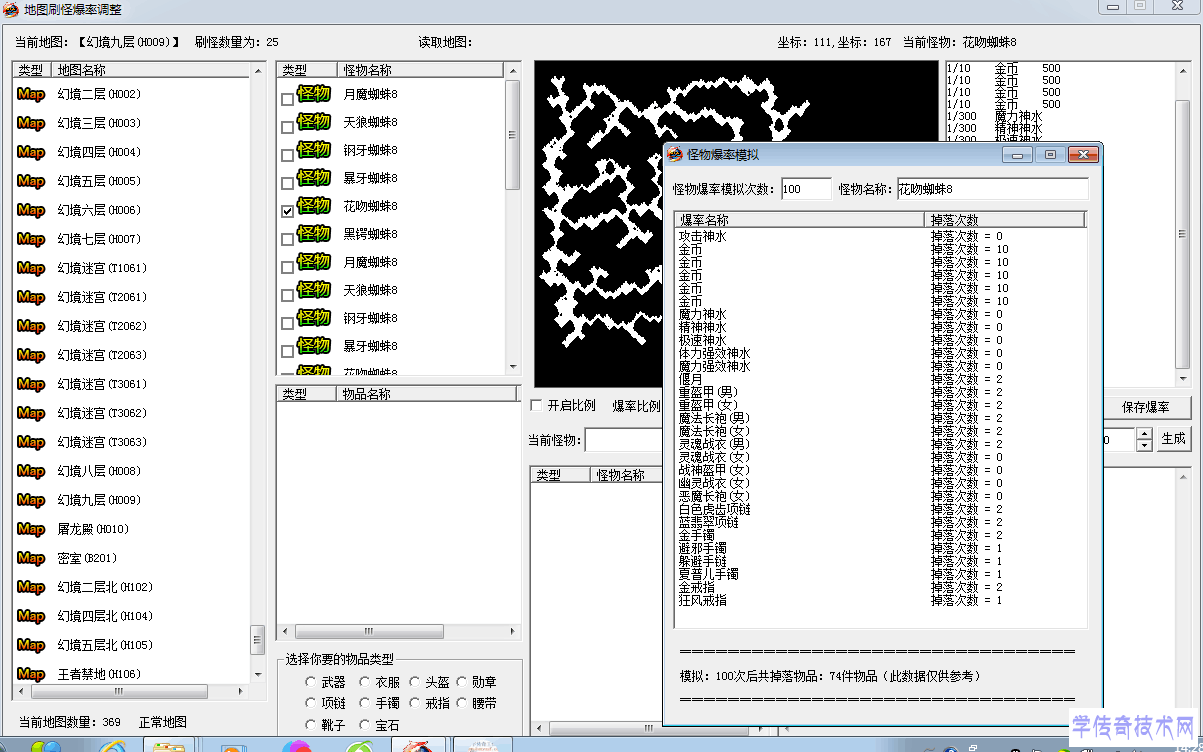
Task: Select the 武器 item type radio button
Action: 312,682
